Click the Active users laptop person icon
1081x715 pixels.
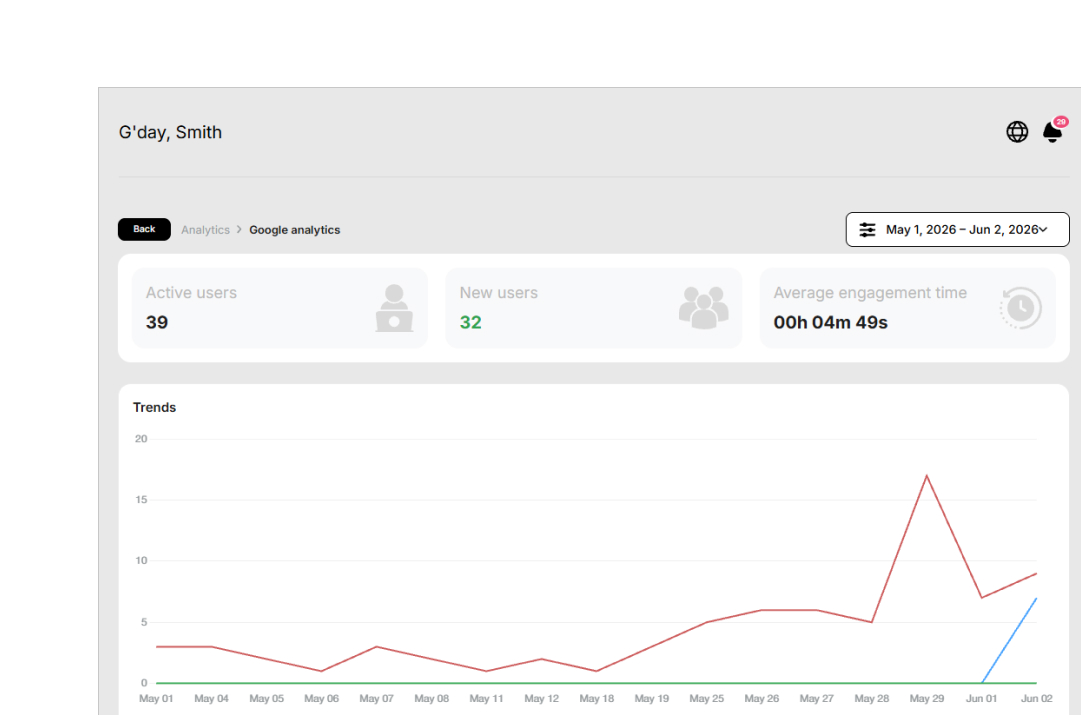tap(394, 308)
